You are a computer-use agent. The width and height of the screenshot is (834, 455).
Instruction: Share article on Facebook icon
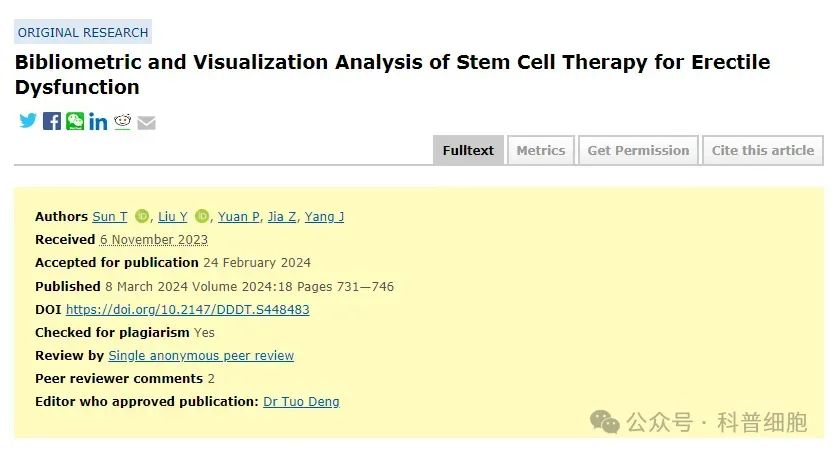[52, 121]
